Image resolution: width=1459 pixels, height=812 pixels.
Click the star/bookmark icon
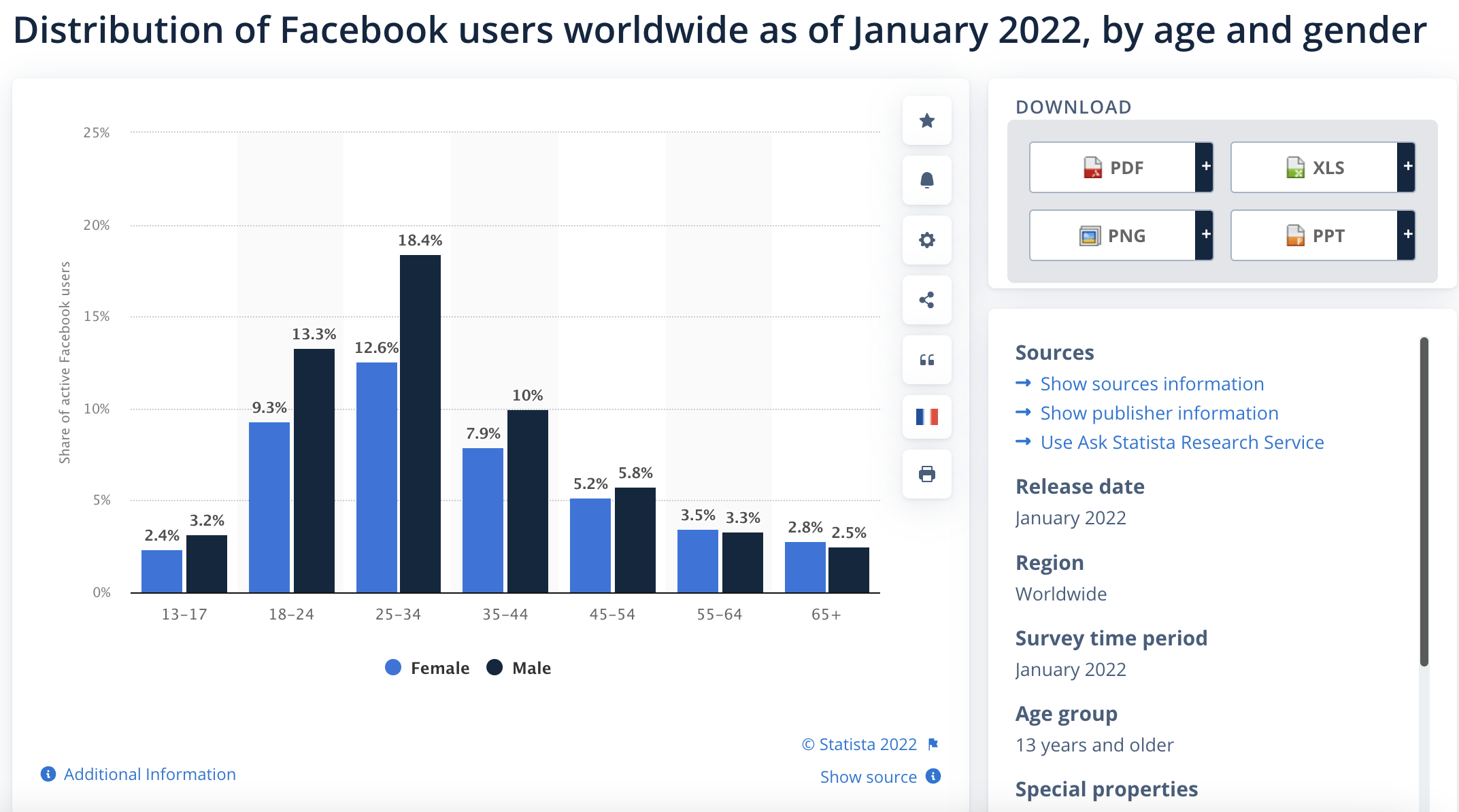click(x=927, y=120)
